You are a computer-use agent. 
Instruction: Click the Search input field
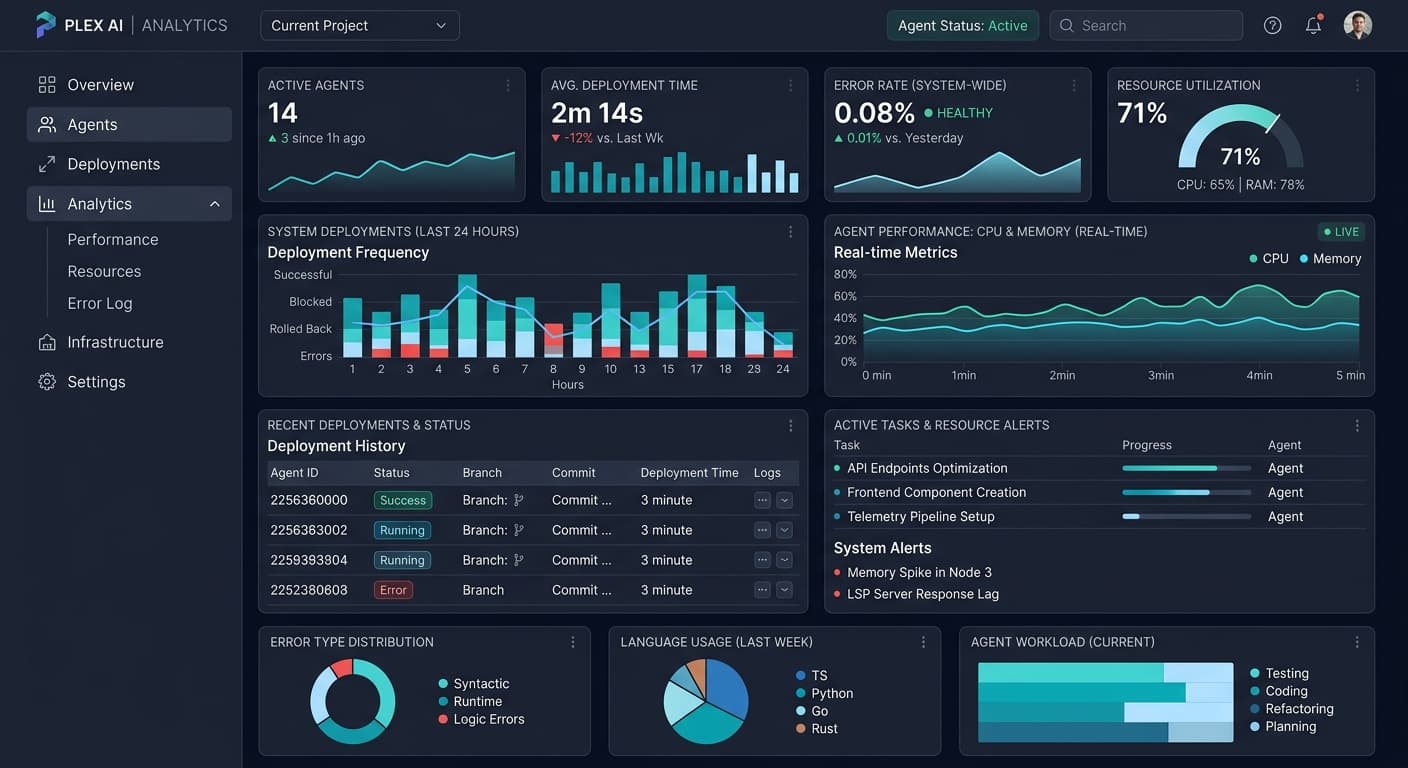[1146, 25]
